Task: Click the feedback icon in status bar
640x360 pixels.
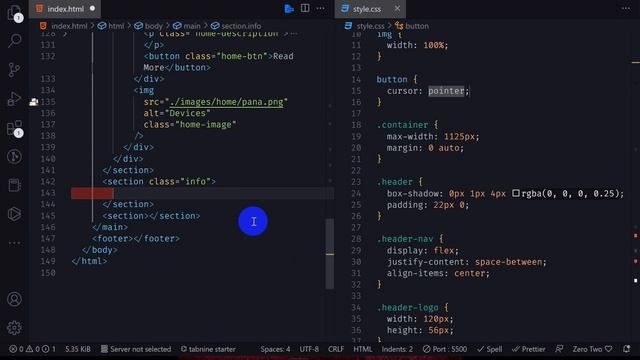Action: pos(559,349)
